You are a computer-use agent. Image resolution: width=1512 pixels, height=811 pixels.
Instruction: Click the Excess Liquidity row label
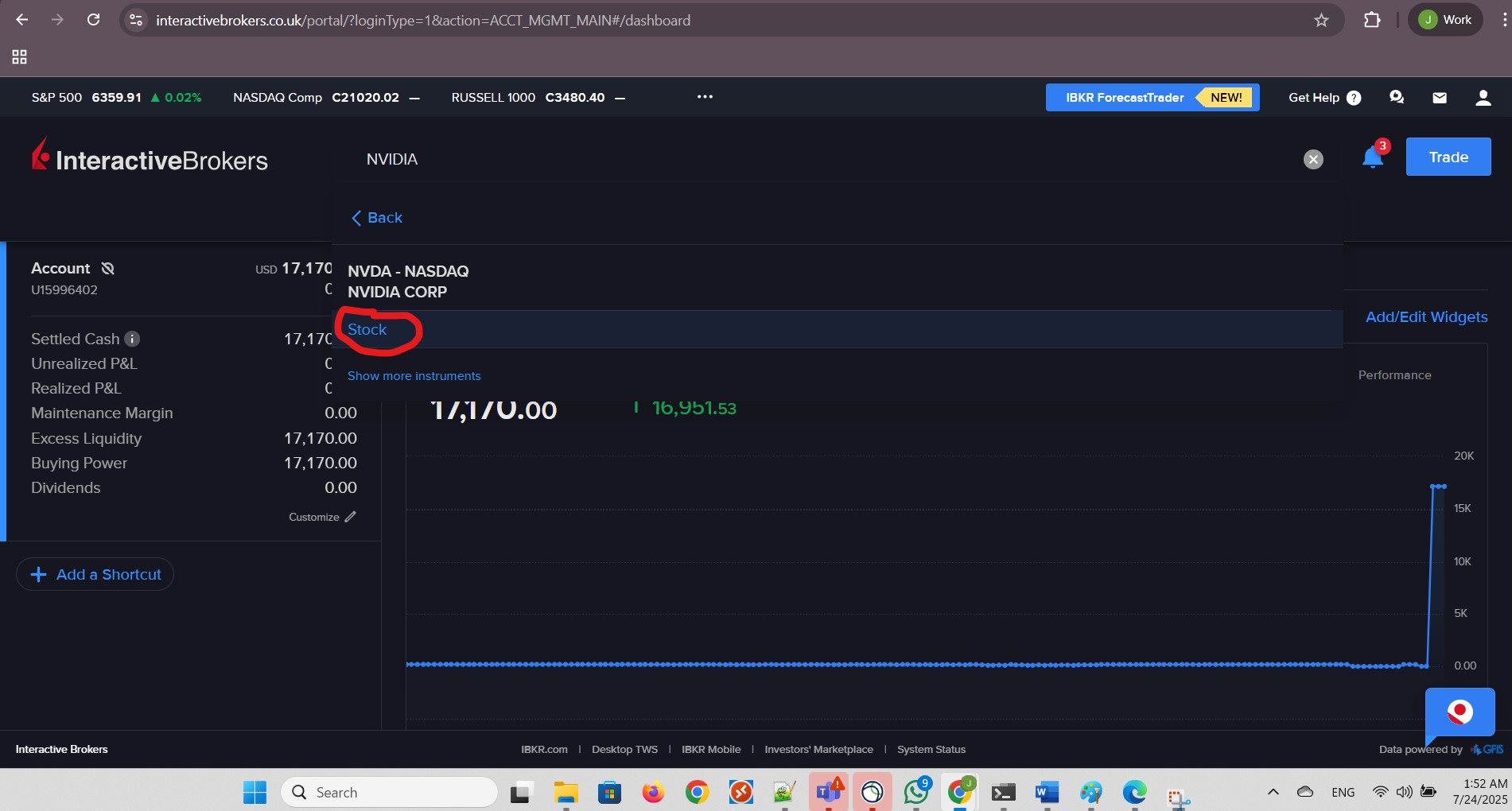pos(86,438)
